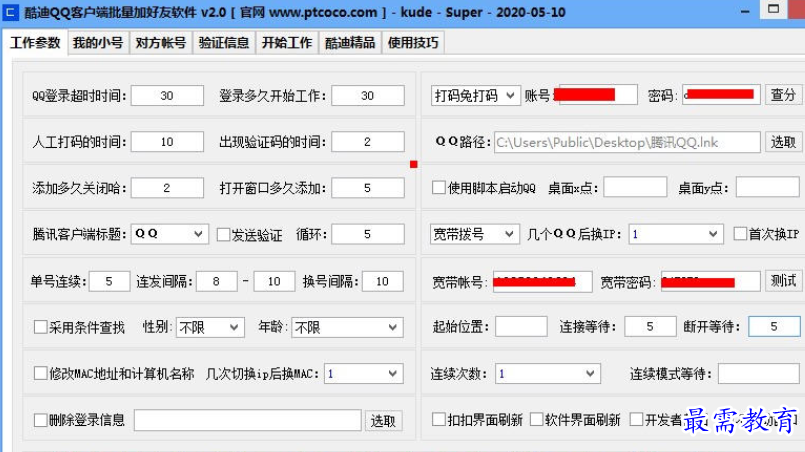
Task: Enable the 发送验证 checkbox
Action: [x=224, y=235]
